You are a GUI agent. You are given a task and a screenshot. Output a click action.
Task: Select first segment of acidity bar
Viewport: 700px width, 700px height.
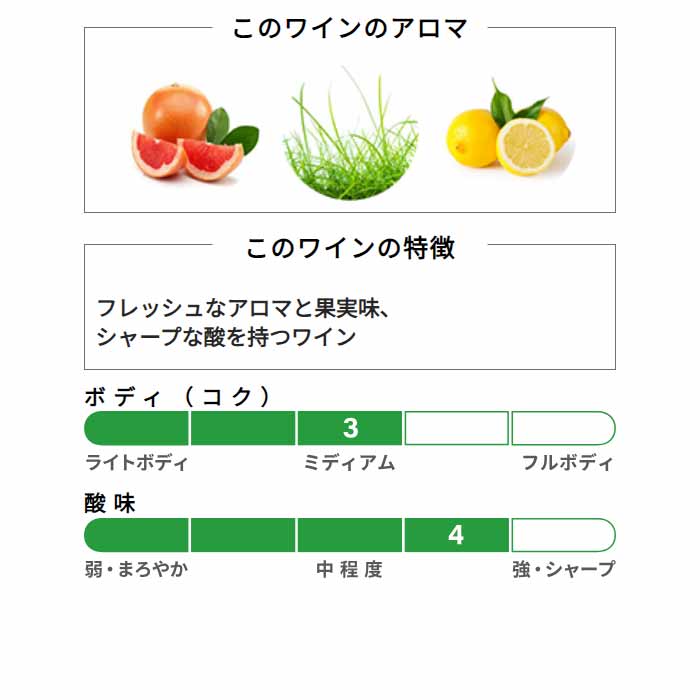(x=136, y=535)
